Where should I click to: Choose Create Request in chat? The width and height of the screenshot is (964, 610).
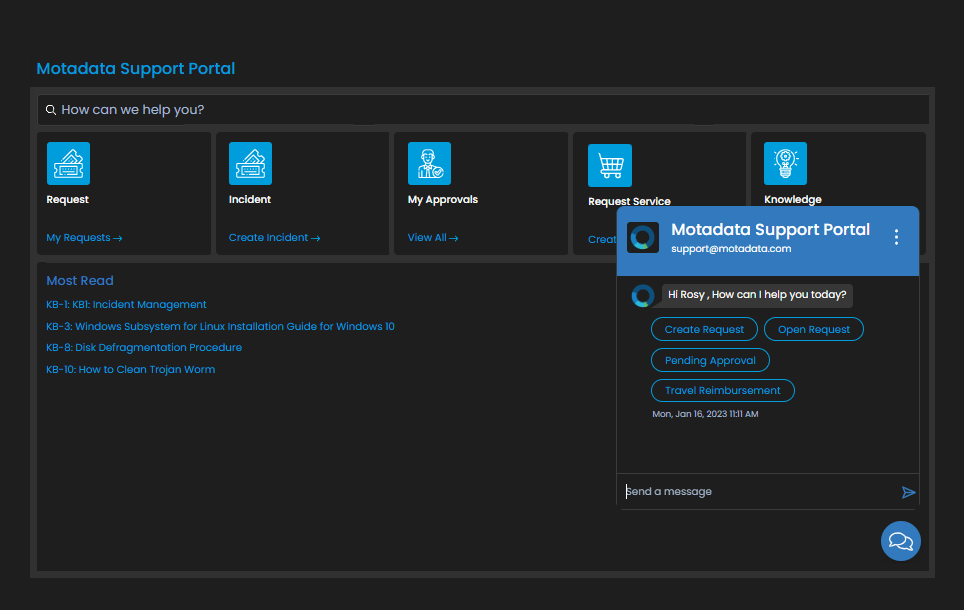pyautogui.click(x=704, y=330)
